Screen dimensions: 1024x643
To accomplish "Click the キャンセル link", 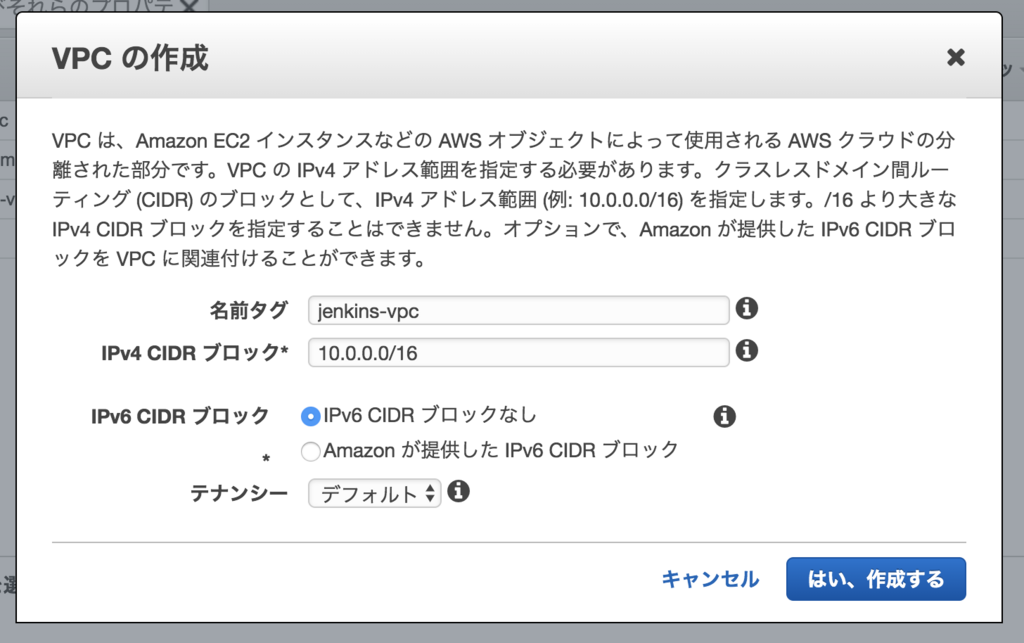I will pos(710,579).
